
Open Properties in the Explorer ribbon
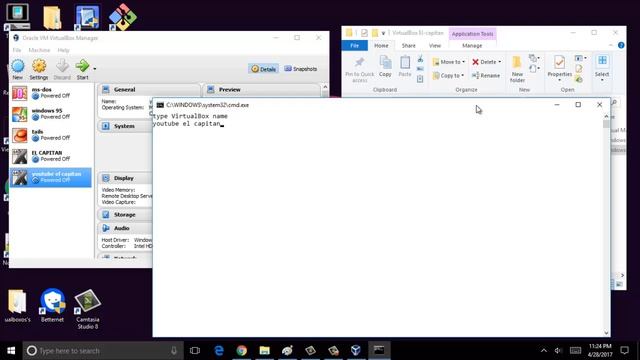coord(560,68)
